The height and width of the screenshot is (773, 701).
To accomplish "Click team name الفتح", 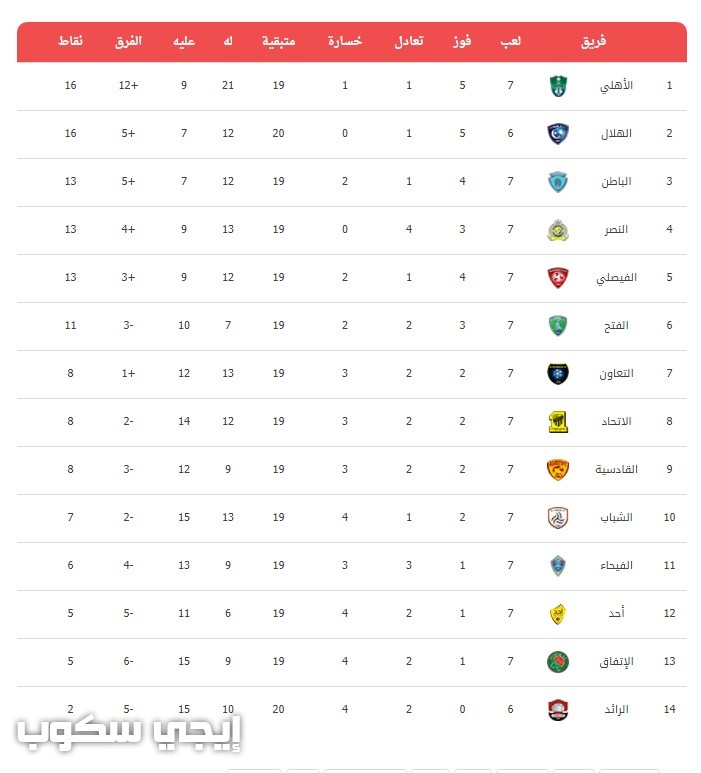I will coord(616,326).
